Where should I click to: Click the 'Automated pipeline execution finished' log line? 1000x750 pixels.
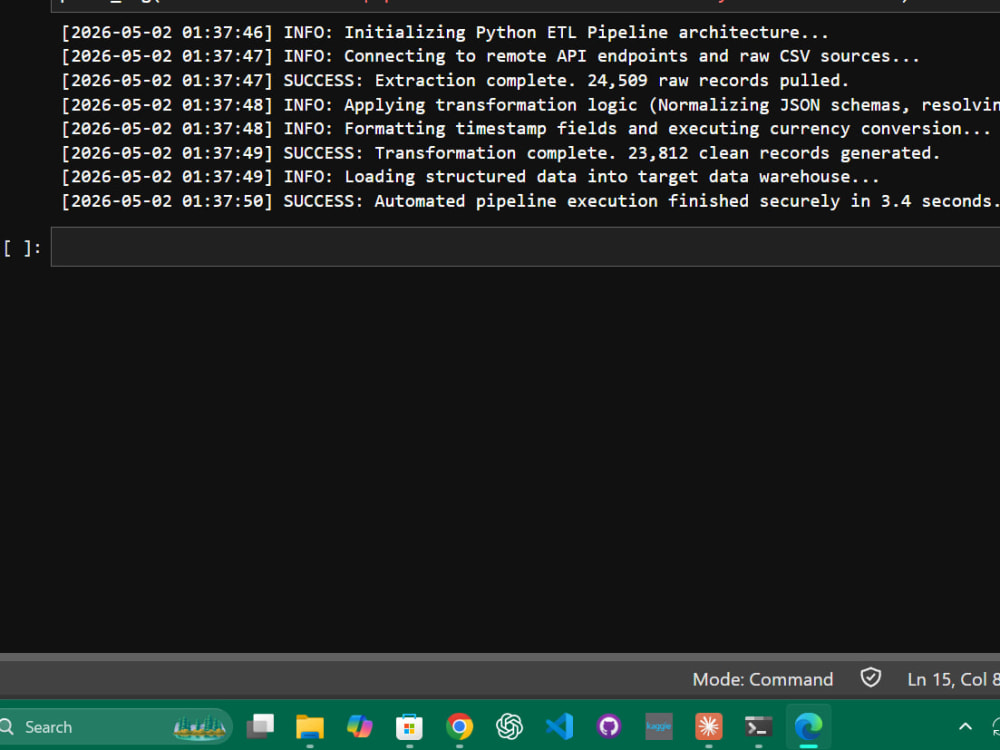click(x=531, y=202)
